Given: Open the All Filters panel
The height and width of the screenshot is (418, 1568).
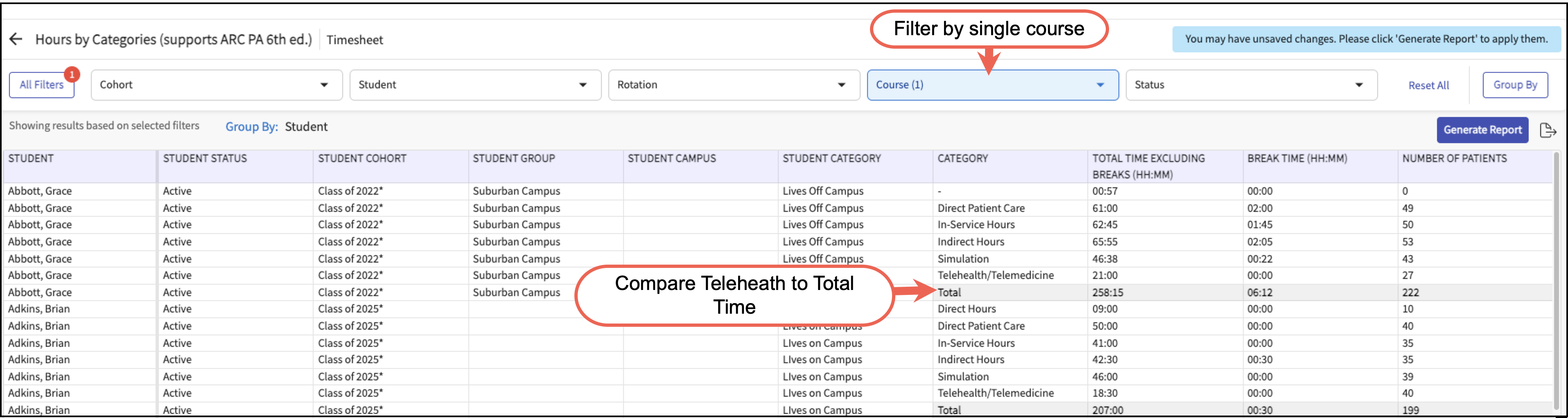Looking at the screenshot, I should [41, 85].
